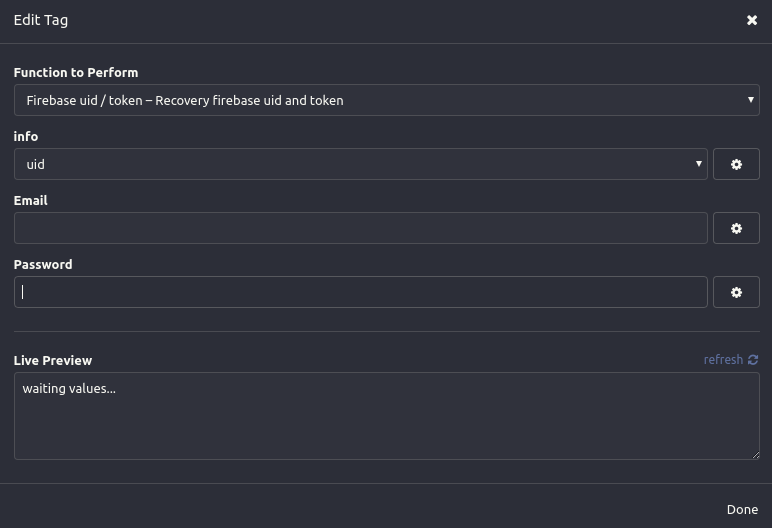Open the gear settings beside the info dropdown
Screen dimensions: 772x528
pyautogui.click(x=736, y=164)
